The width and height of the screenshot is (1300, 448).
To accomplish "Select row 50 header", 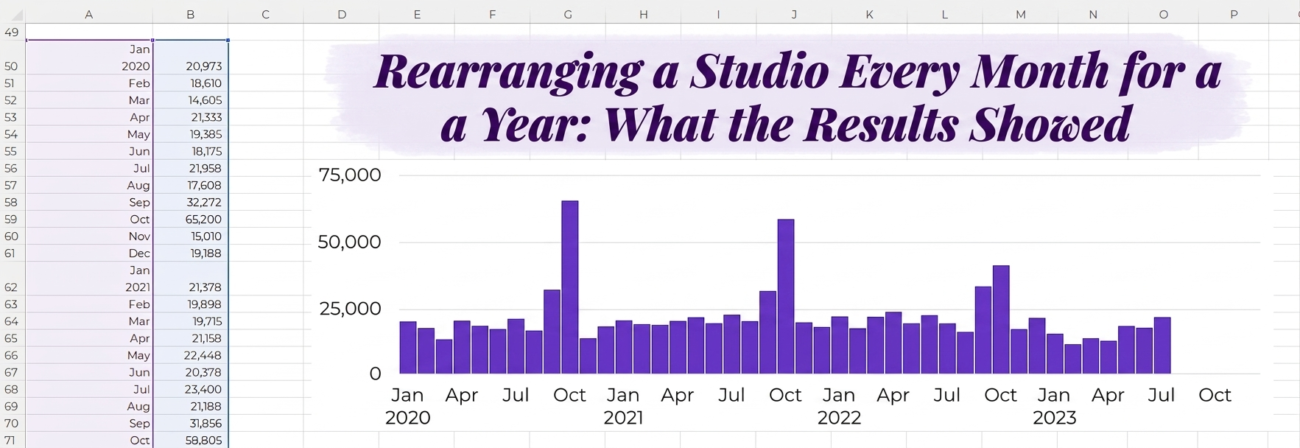I will coord(13,57).
